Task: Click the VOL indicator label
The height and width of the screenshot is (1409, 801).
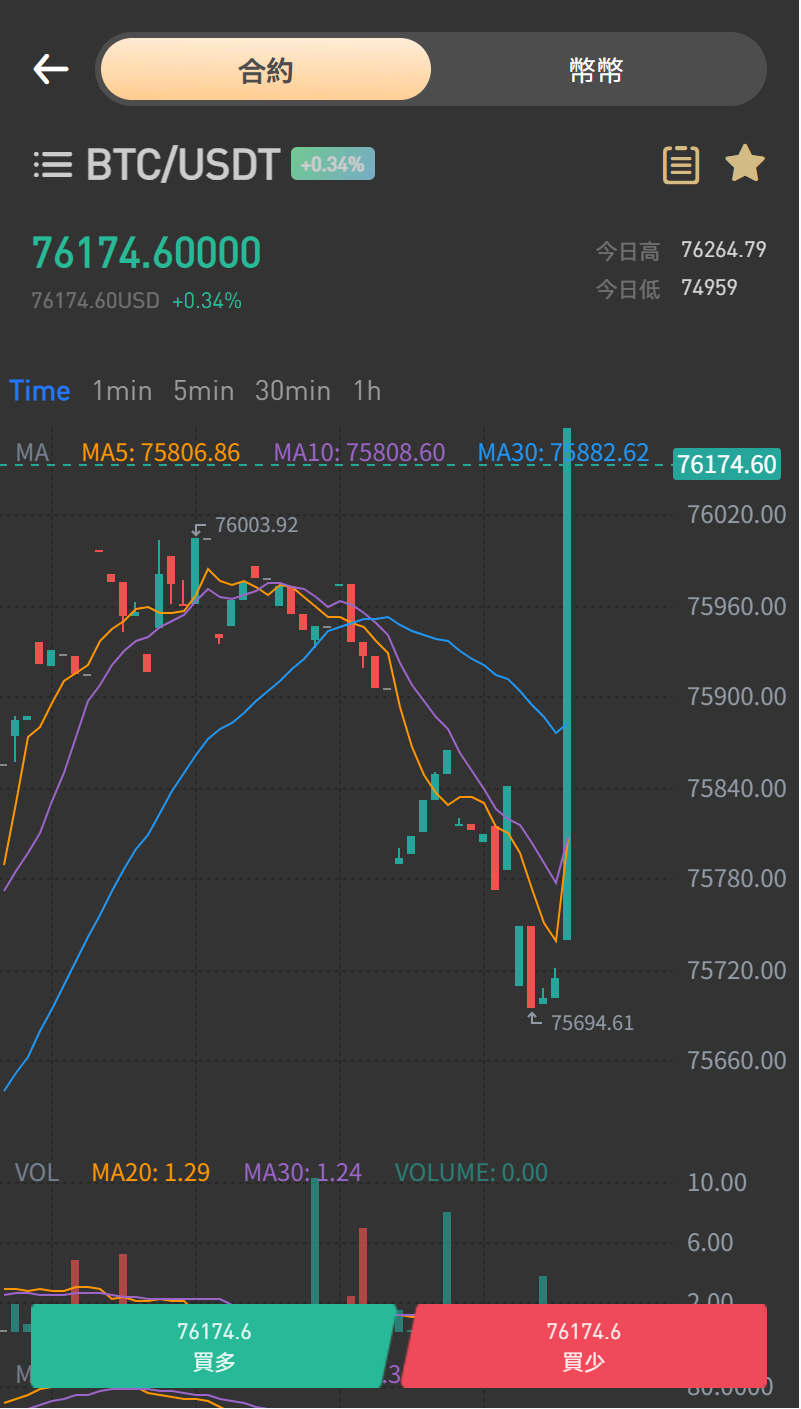Action: (x=37, y=1173)
